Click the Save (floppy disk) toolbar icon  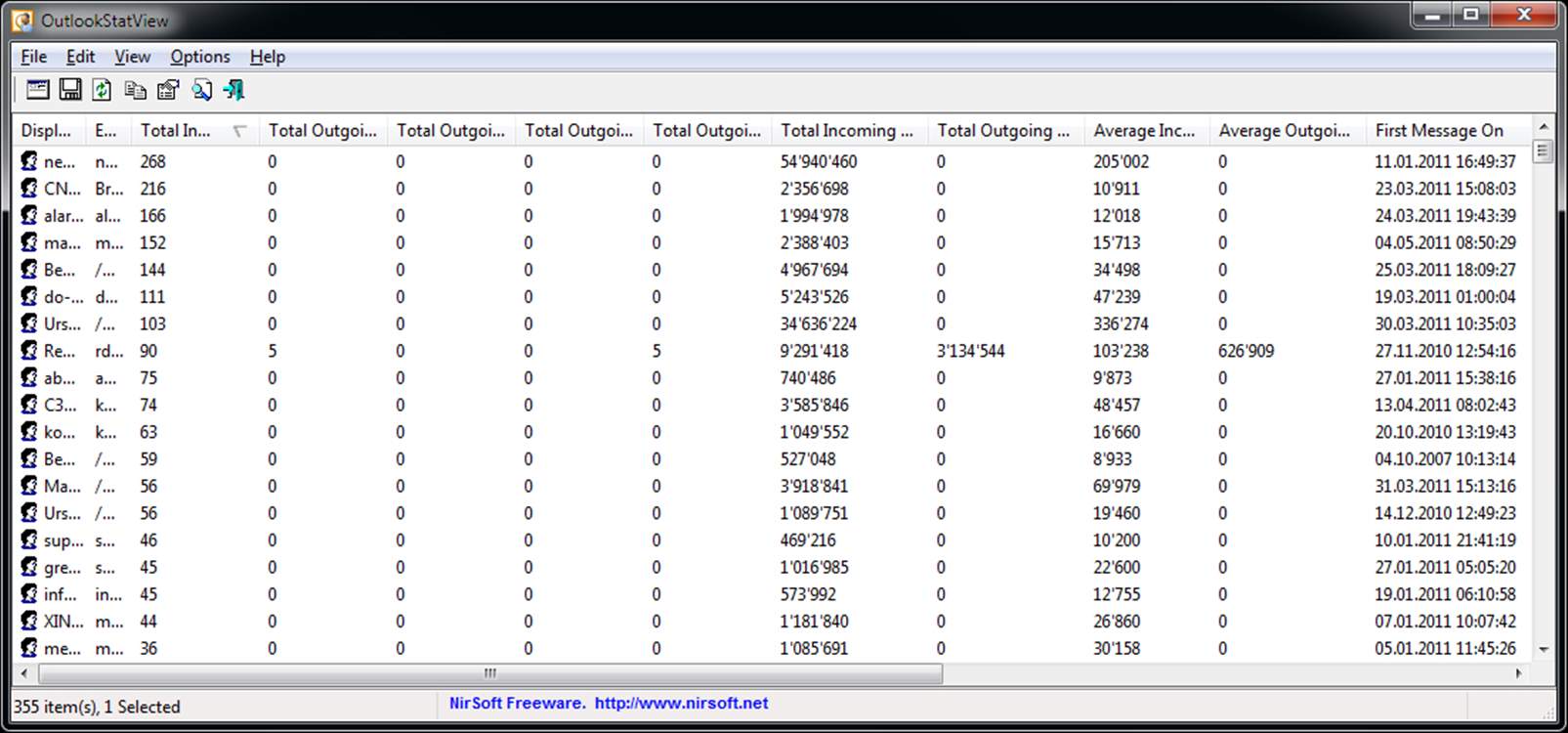tap(70, 90)
